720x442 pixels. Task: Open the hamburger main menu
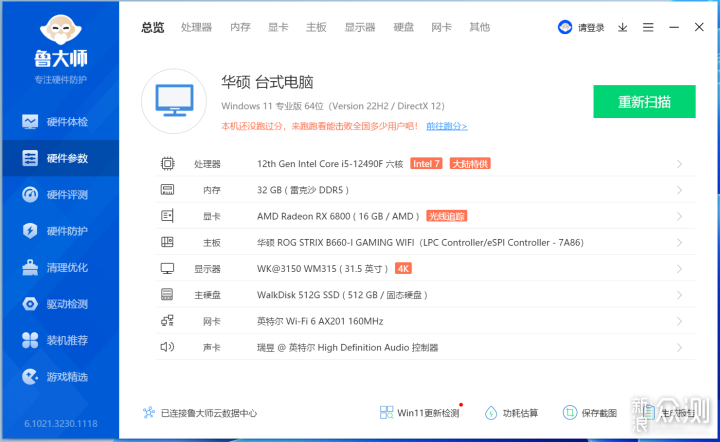pos(648,28)
